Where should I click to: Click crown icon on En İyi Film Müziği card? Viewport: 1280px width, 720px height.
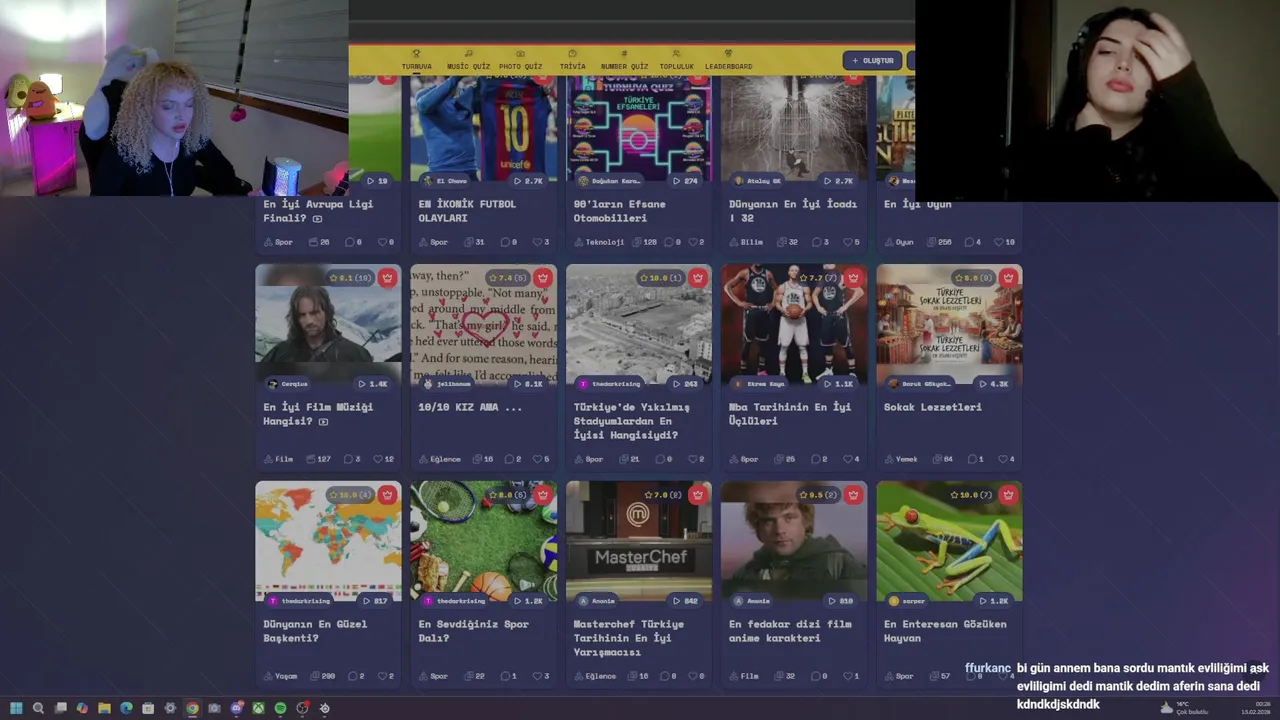[x=387, y=278]
